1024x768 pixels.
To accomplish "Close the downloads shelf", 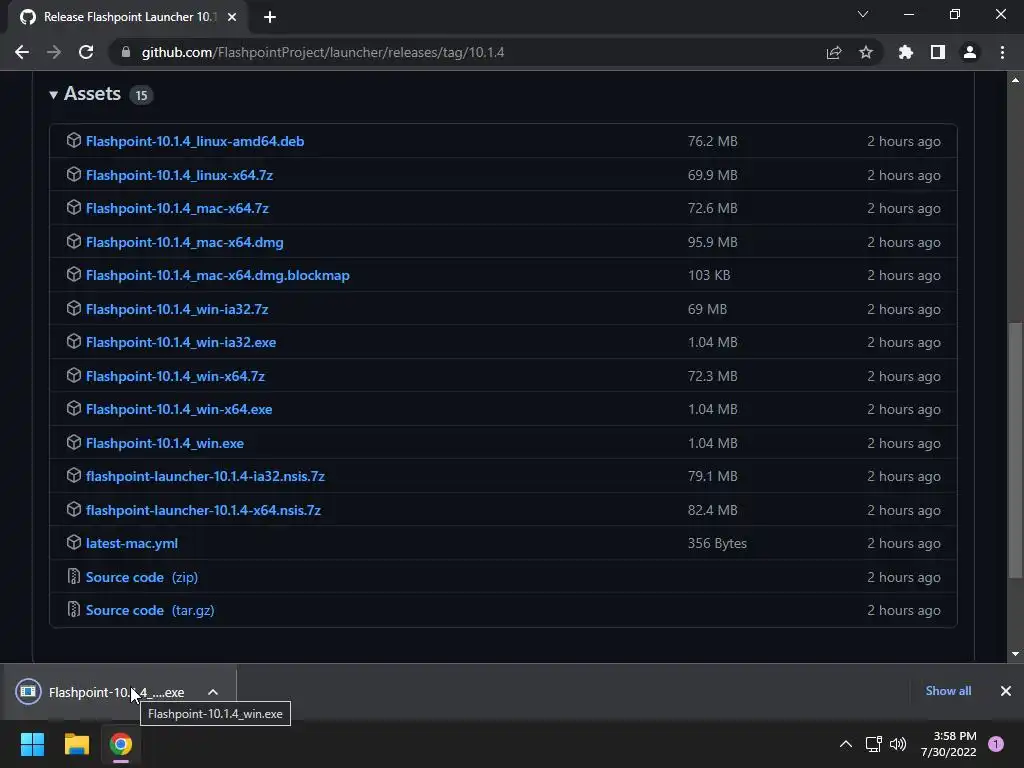I will point(1006,691).
